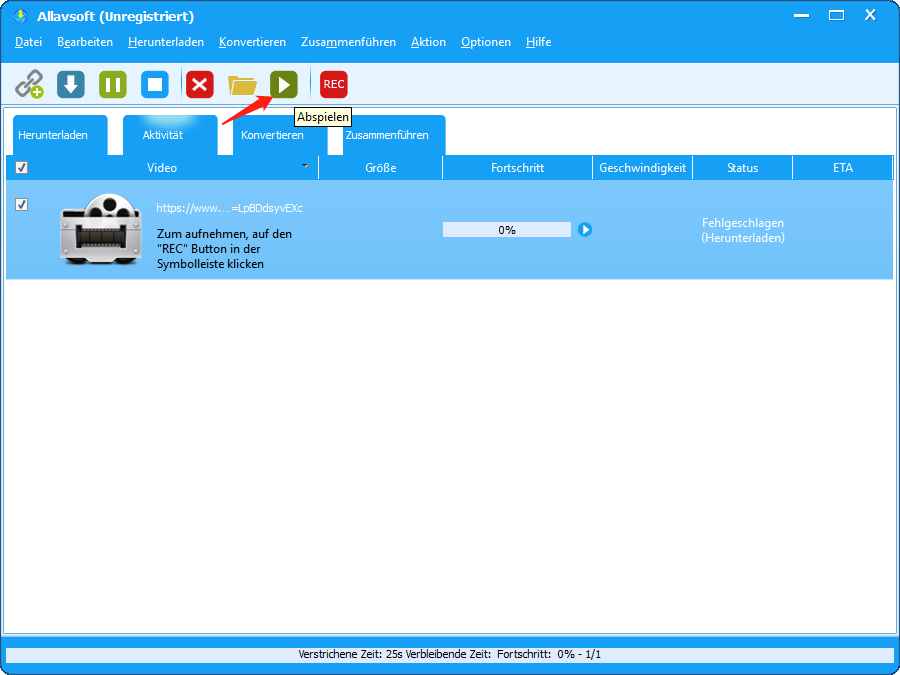
Task: Open the destination folder icon
Action: (x=242, y=85)
